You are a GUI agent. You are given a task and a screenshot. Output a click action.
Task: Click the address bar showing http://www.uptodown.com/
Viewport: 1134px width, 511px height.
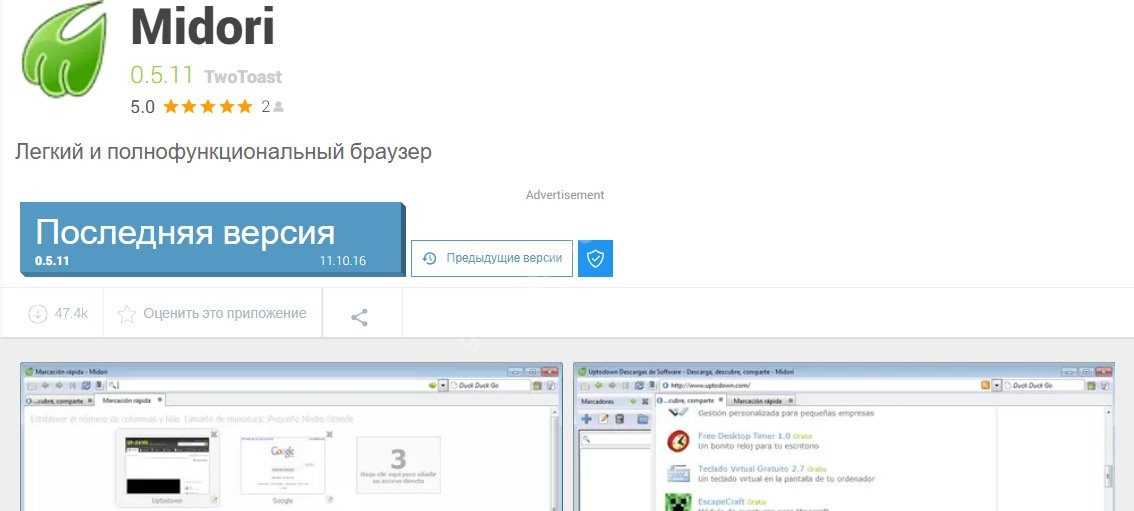coord(819,385)
